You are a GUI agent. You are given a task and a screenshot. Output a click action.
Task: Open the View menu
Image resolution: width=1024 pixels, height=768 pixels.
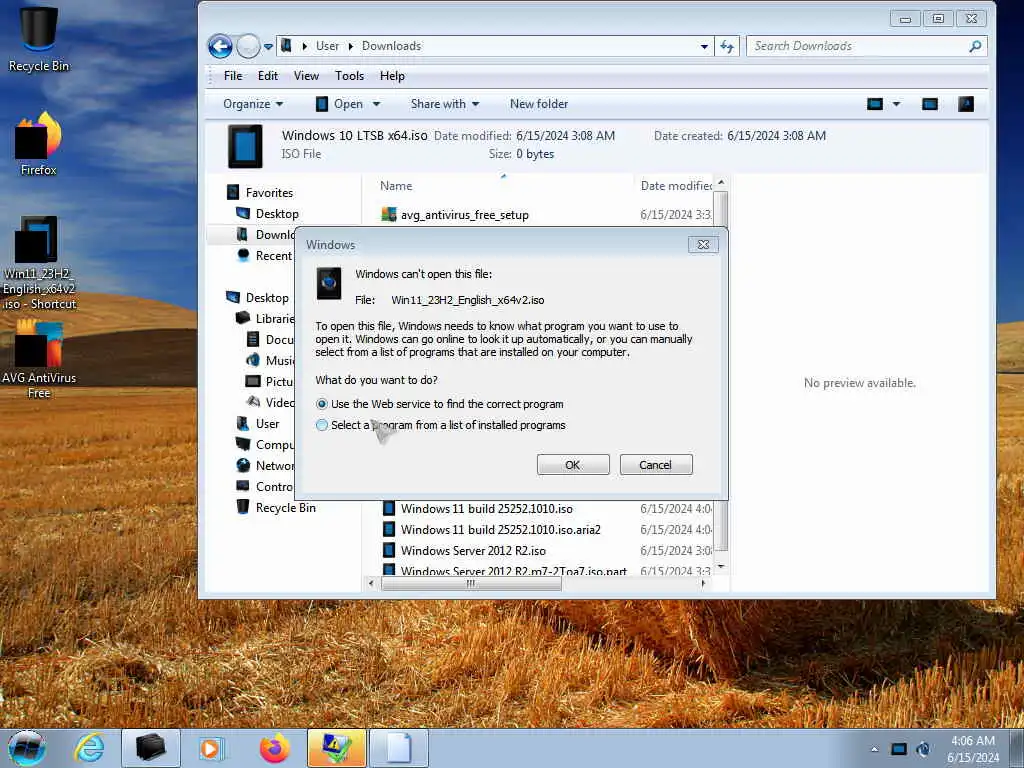[x=306, y=76]
